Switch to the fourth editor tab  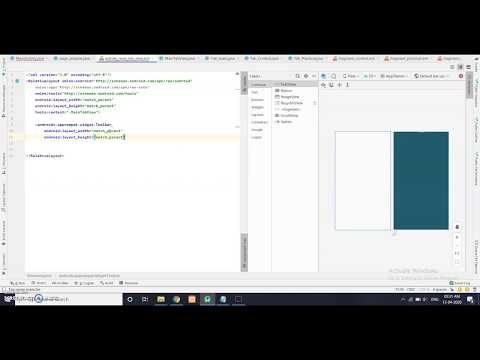179,59
